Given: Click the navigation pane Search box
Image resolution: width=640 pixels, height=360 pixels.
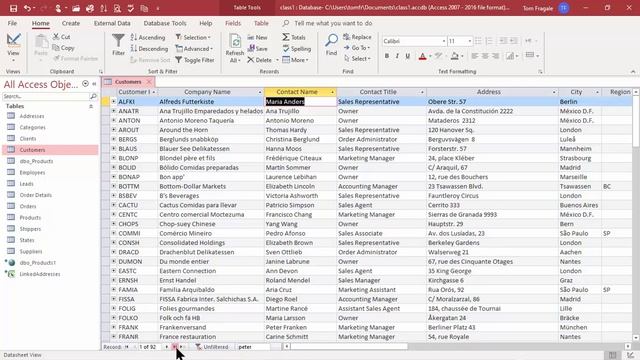Looking at the screenshot, I should pyautogui.click(x=46, y=97).
